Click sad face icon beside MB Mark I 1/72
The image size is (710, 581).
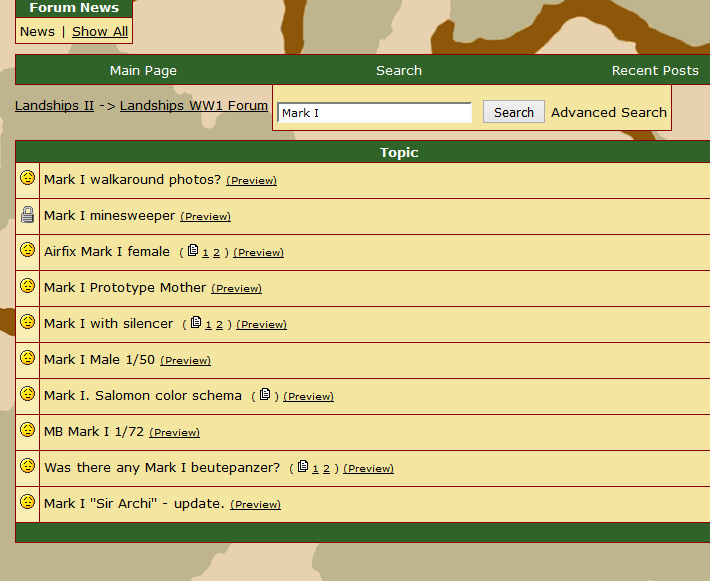tap(27, 430)
